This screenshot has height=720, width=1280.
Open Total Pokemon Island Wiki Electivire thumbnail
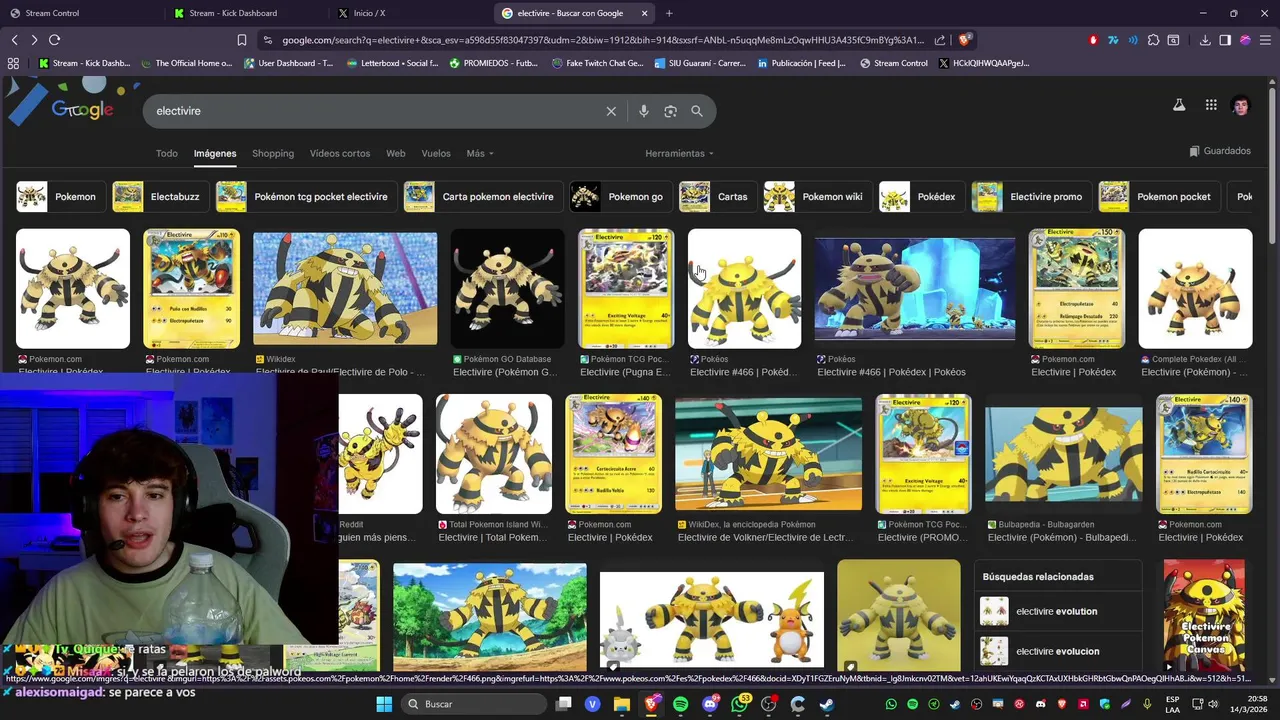(494, 454)
